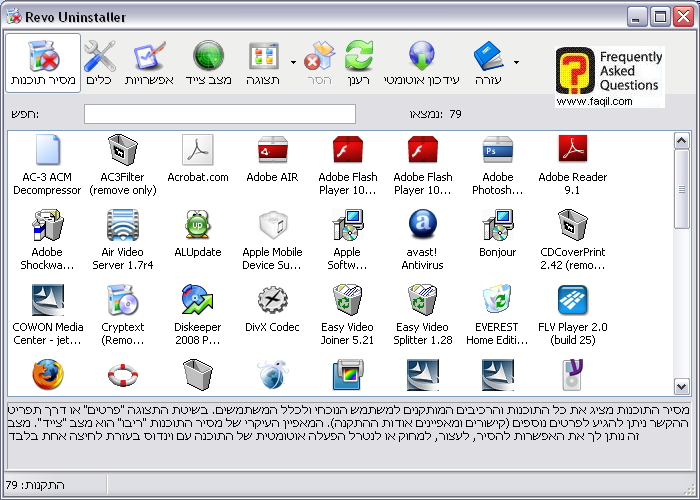Close the Revo Uninstaller window
This screenshot has width=700, height=500.
[684, 17]
